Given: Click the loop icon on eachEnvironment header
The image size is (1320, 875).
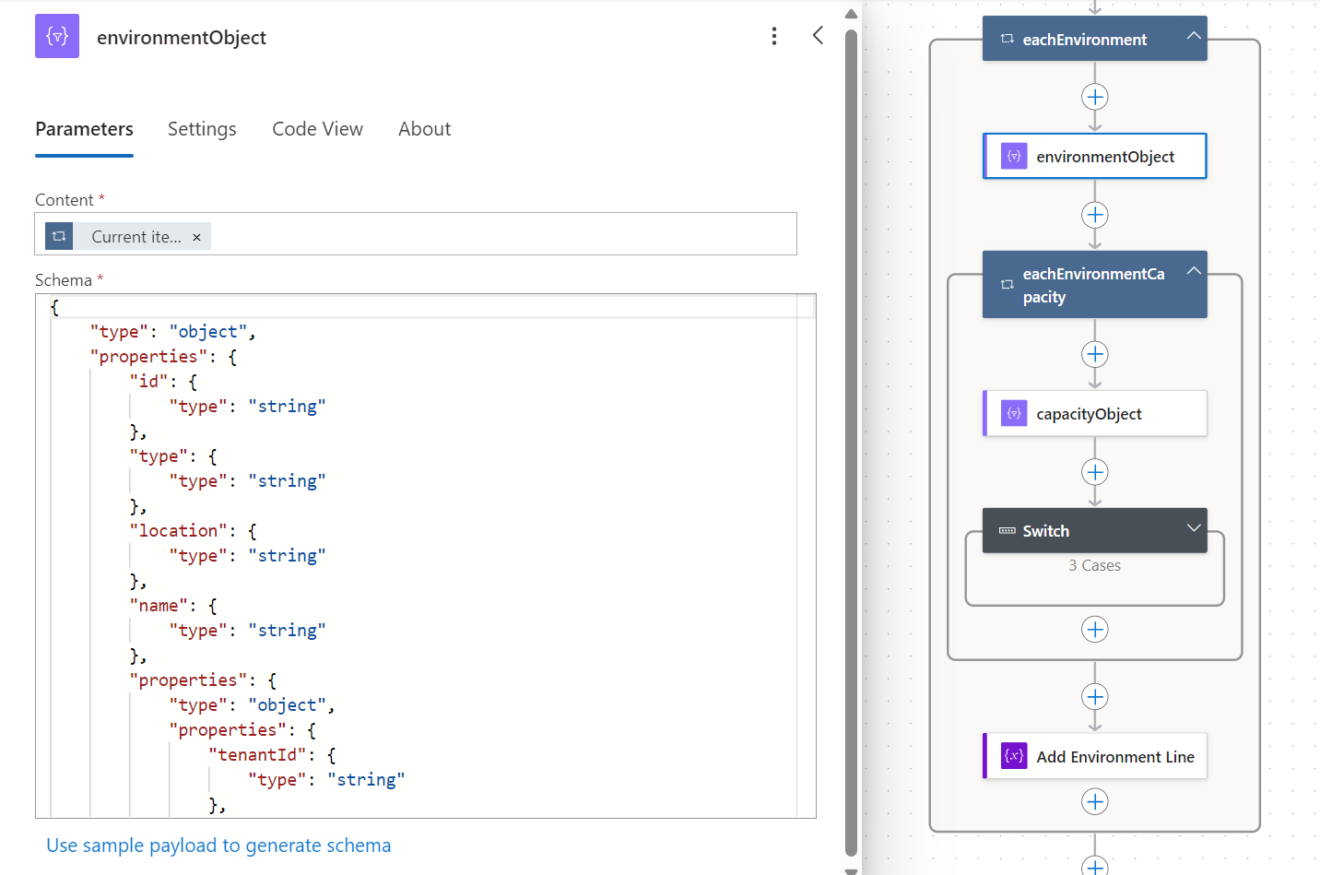Looking at the screenshot, I should [x=1006, y=38].
